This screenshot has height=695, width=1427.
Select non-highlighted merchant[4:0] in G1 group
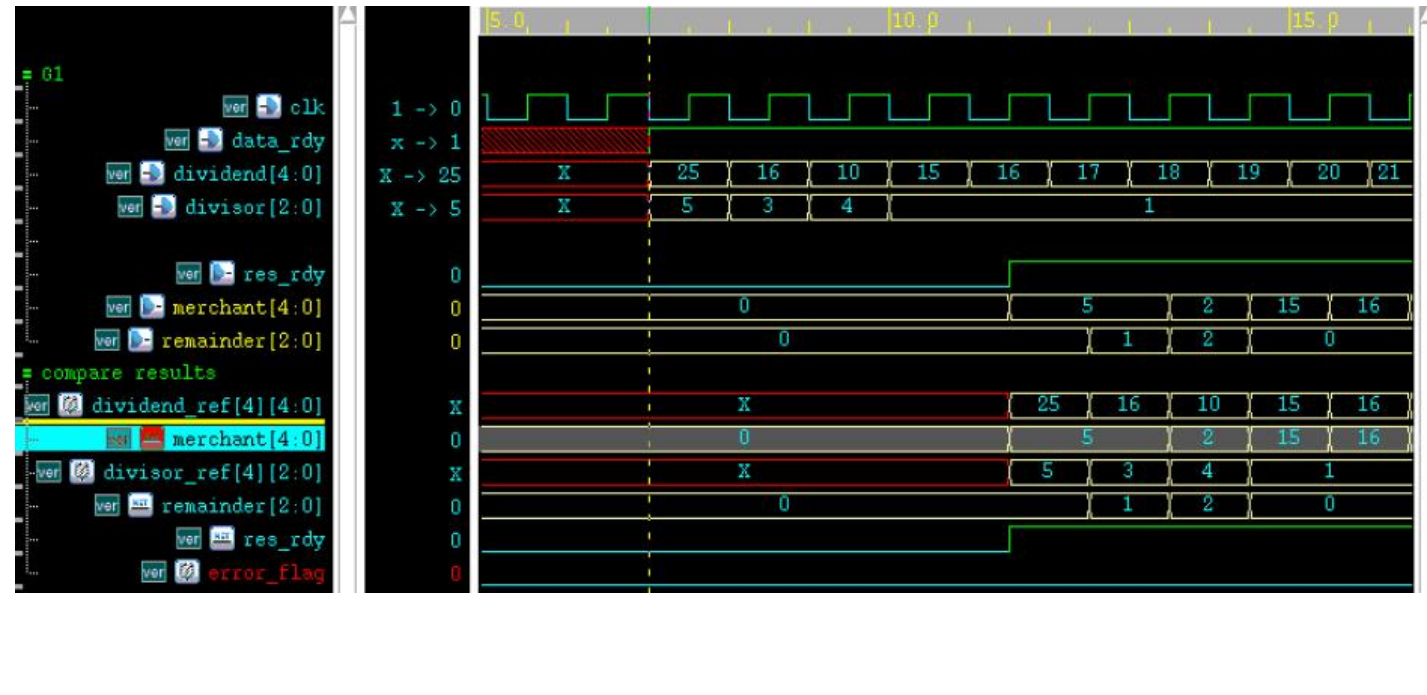pos(248,307)
